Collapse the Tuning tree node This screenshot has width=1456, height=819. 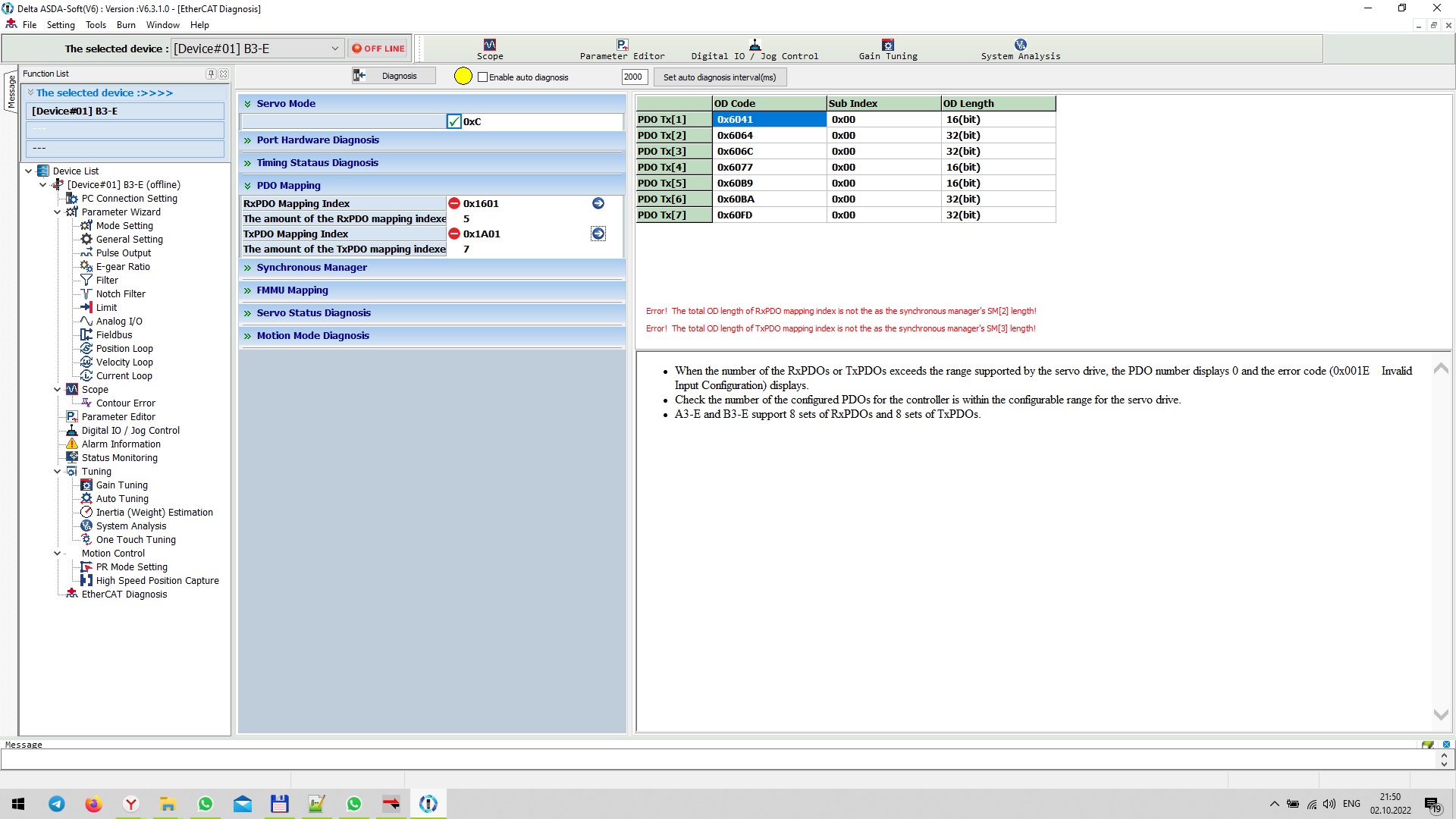pyautogui.click(x=58, y=472)
